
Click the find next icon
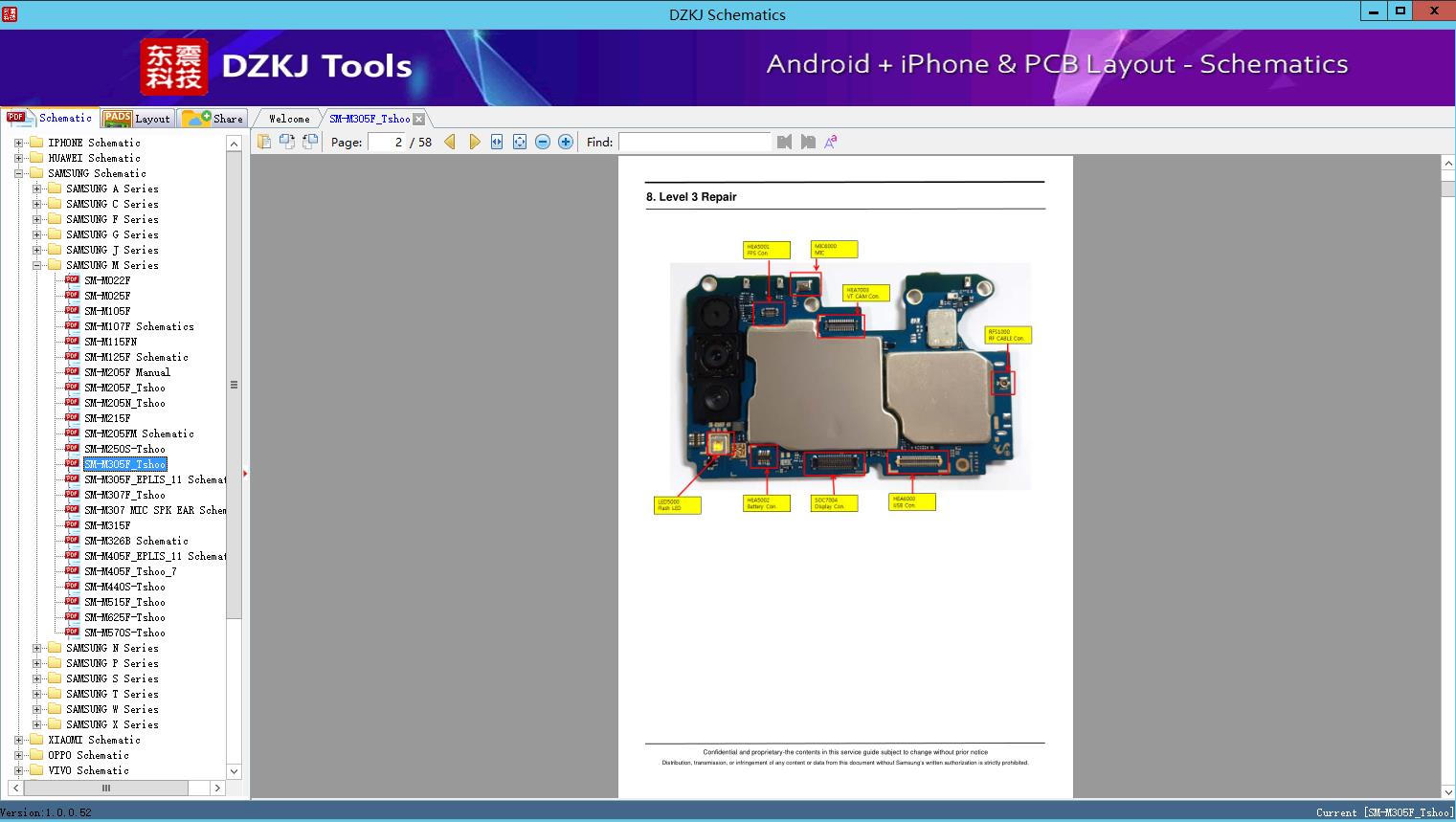coord(808,142)
